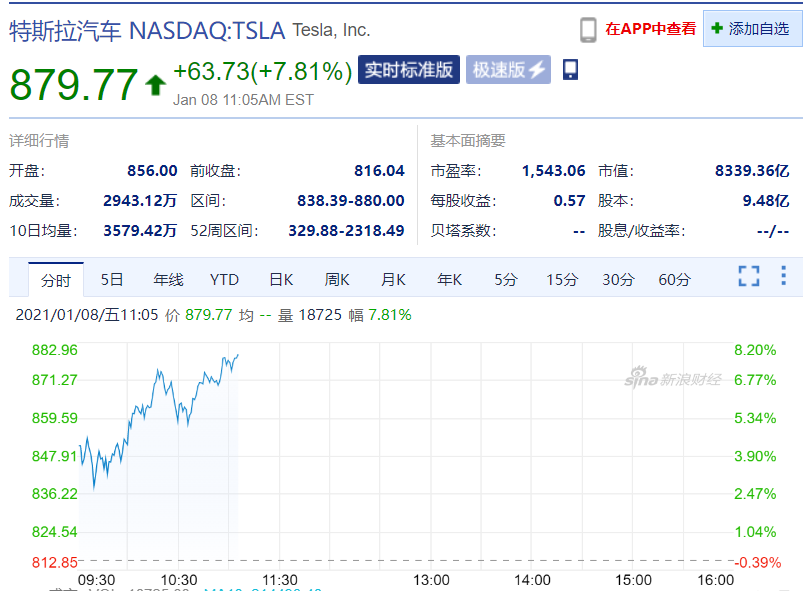Click the mobile device icon after 极速版
811x591 pixels.
pos(571,70)
